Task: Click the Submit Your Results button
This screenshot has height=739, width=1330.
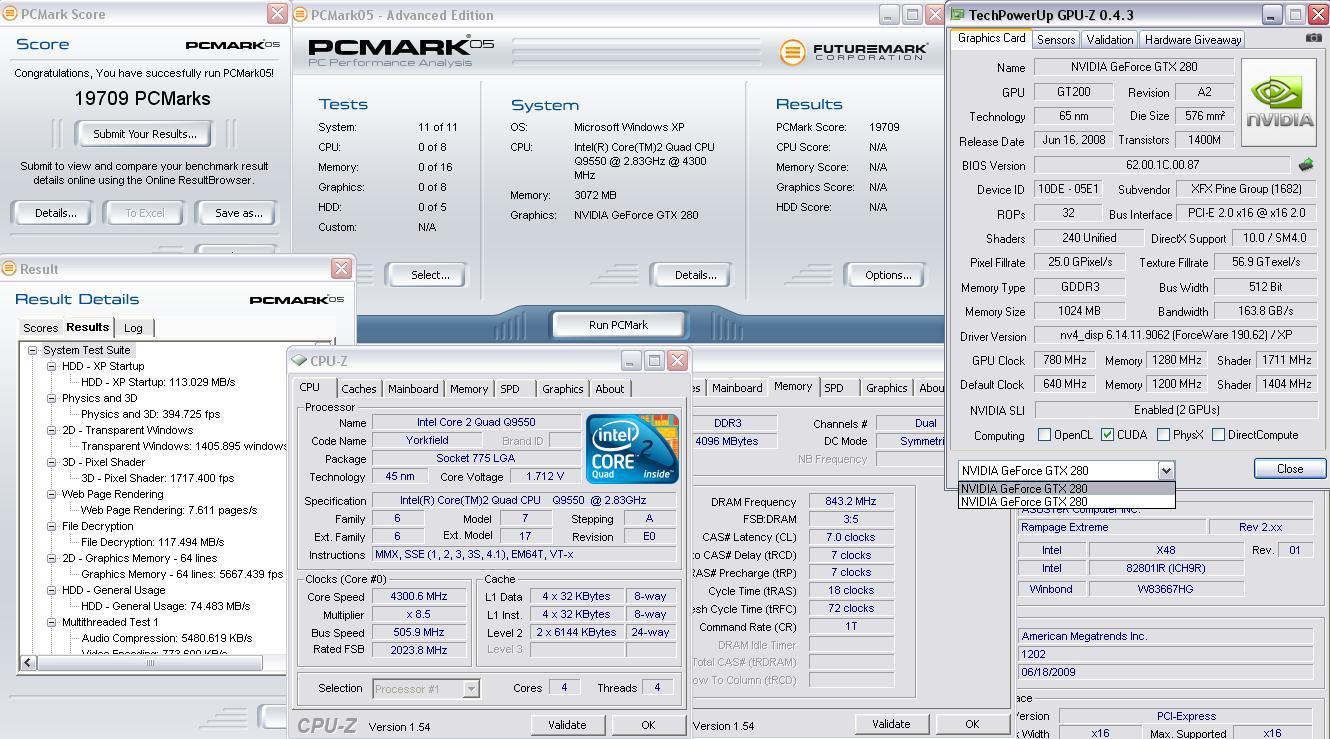Action: click(x=144, y=134)
